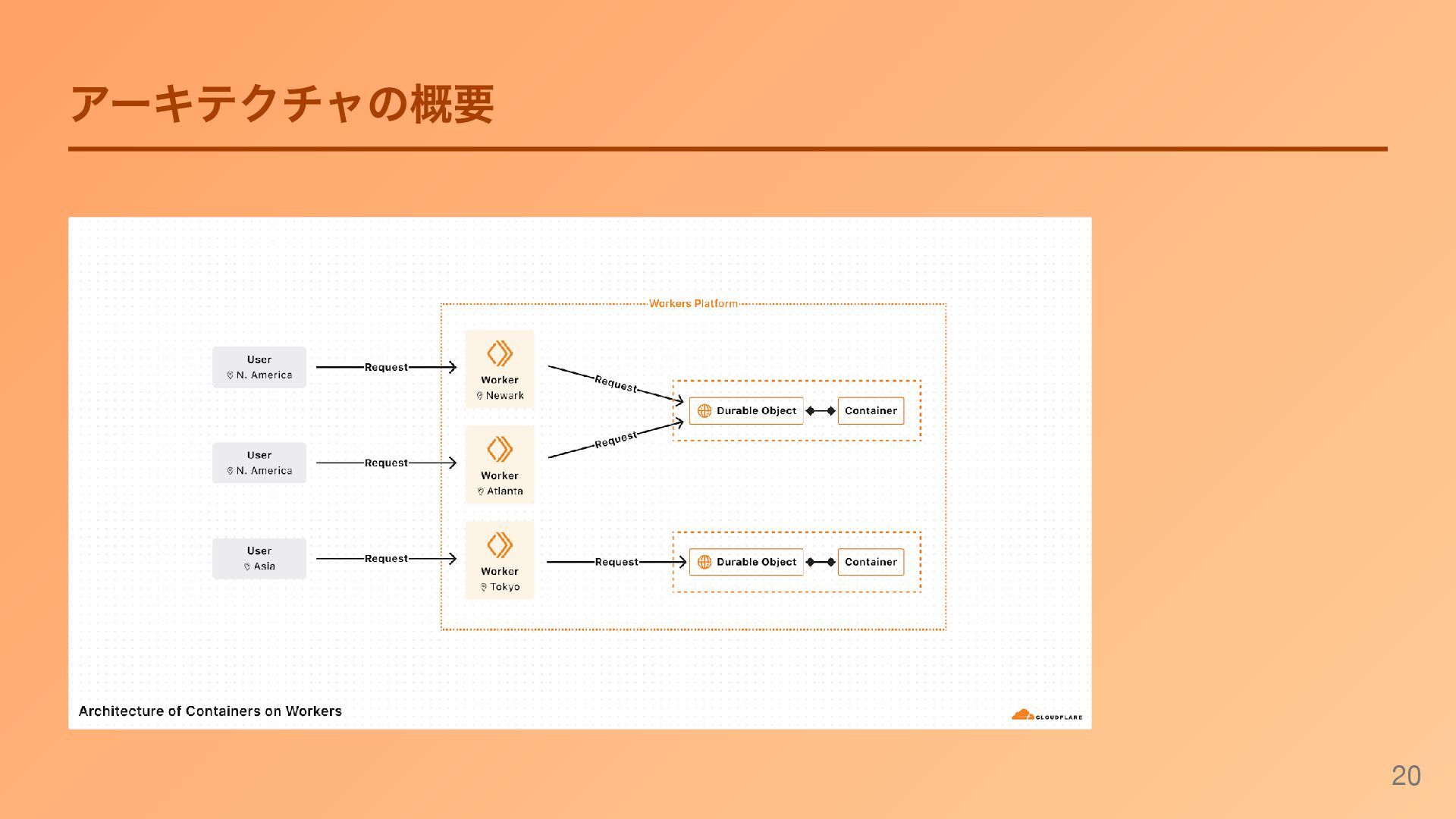This screenshot has height=819, width=1456.
Task: Click the connector between lower Durable Object and Container
Action: tap(821, 562)
